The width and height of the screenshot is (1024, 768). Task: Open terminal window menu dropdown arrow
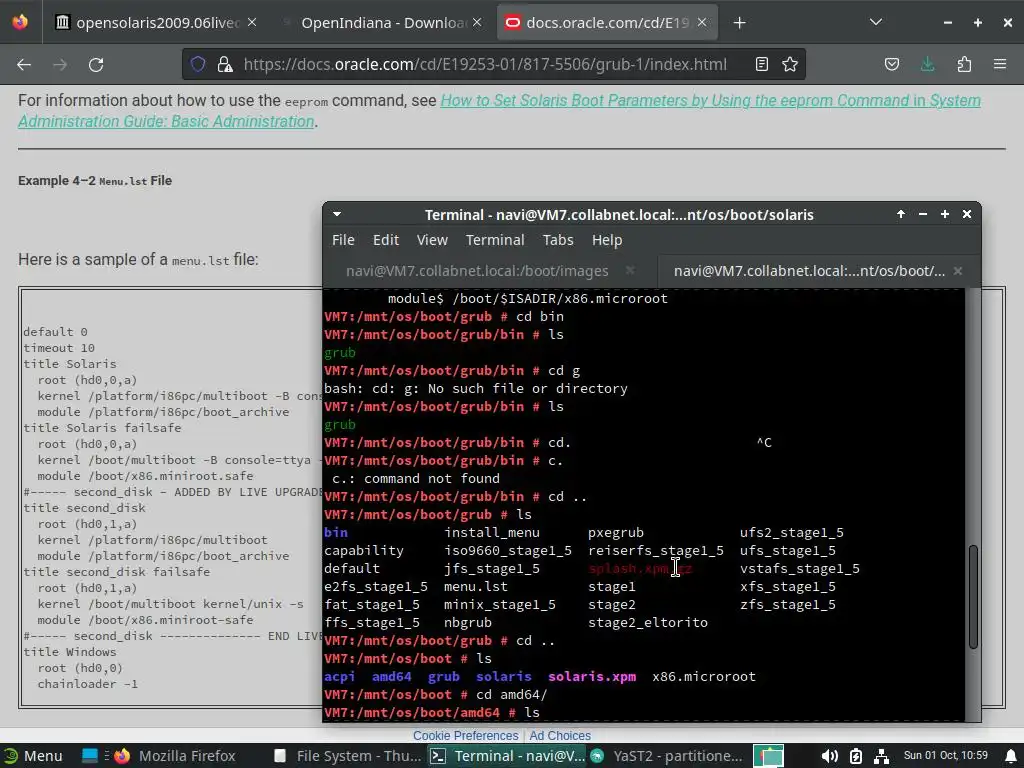click(x=337, y=214)
